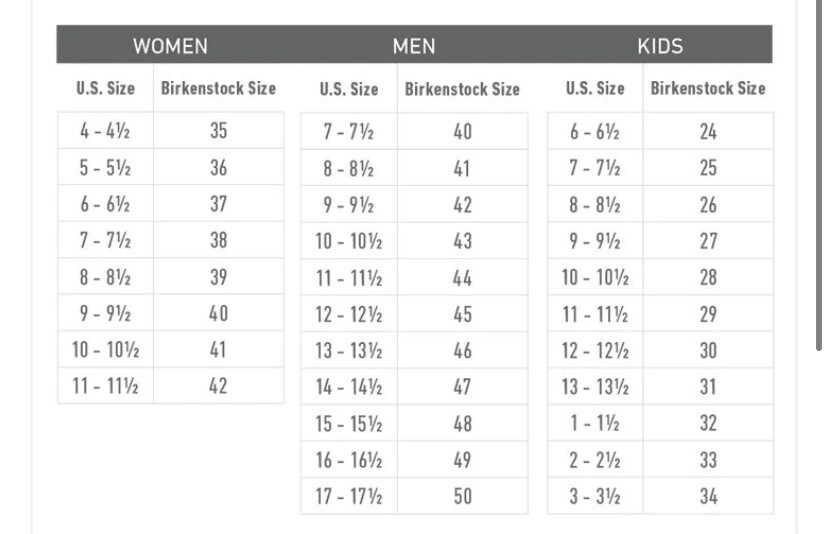The width and height of the screenshot is (828, 534).
Task: Select Birkenstock size 24 cell
Action: (x=708, y=131)
